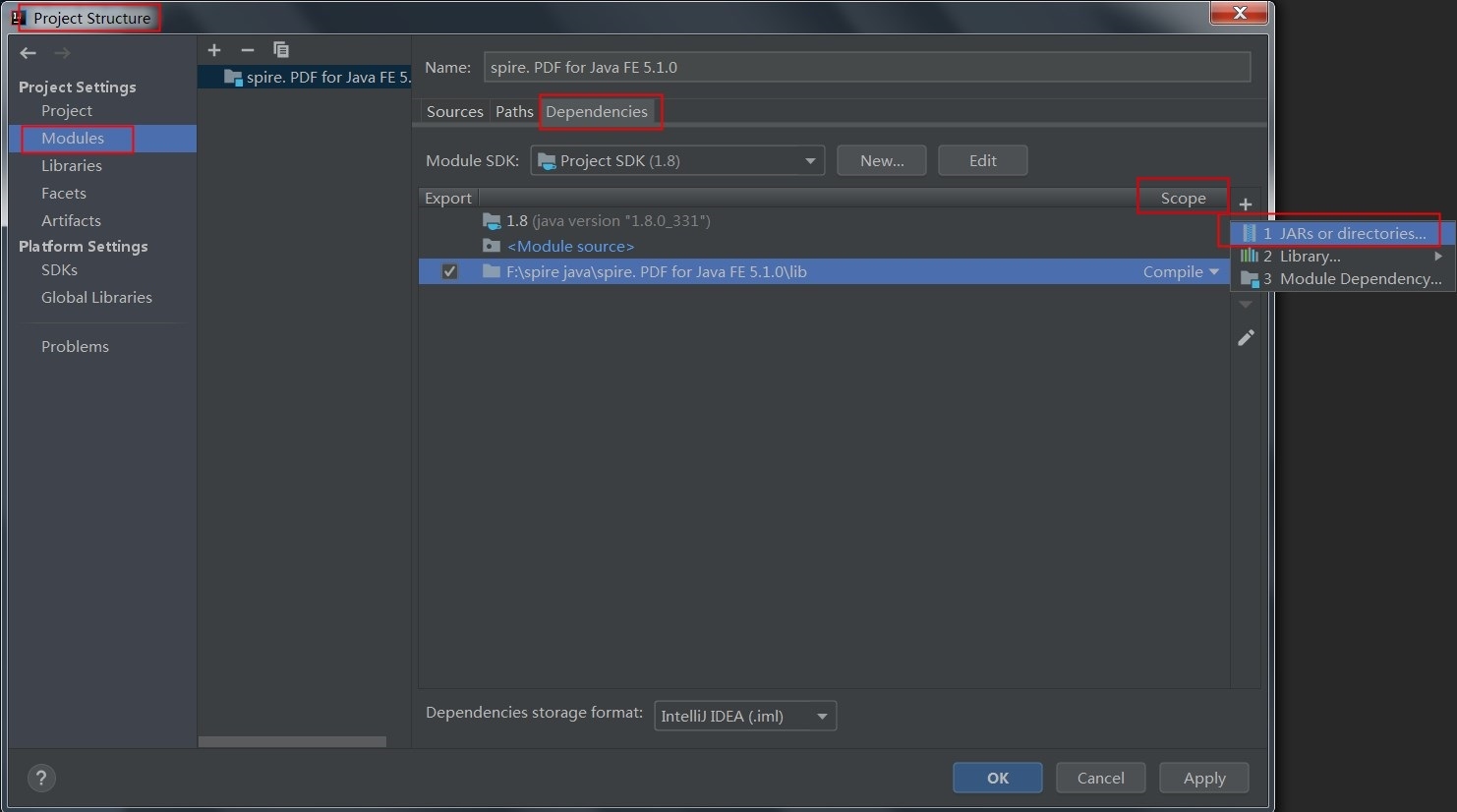Click the Apply button

[x=1204, y=778]
